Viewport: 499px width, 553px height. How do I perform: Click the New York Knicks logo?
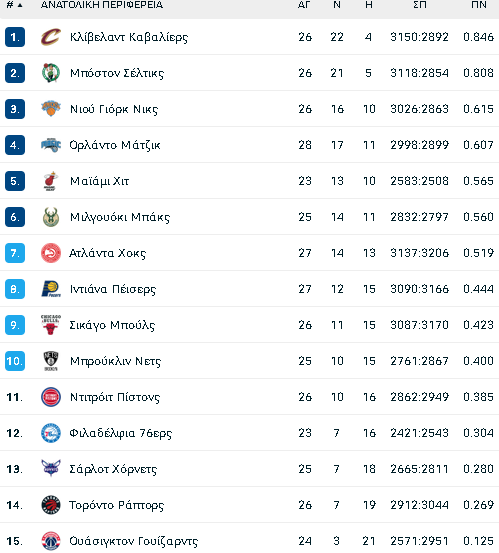pos(51,109)
